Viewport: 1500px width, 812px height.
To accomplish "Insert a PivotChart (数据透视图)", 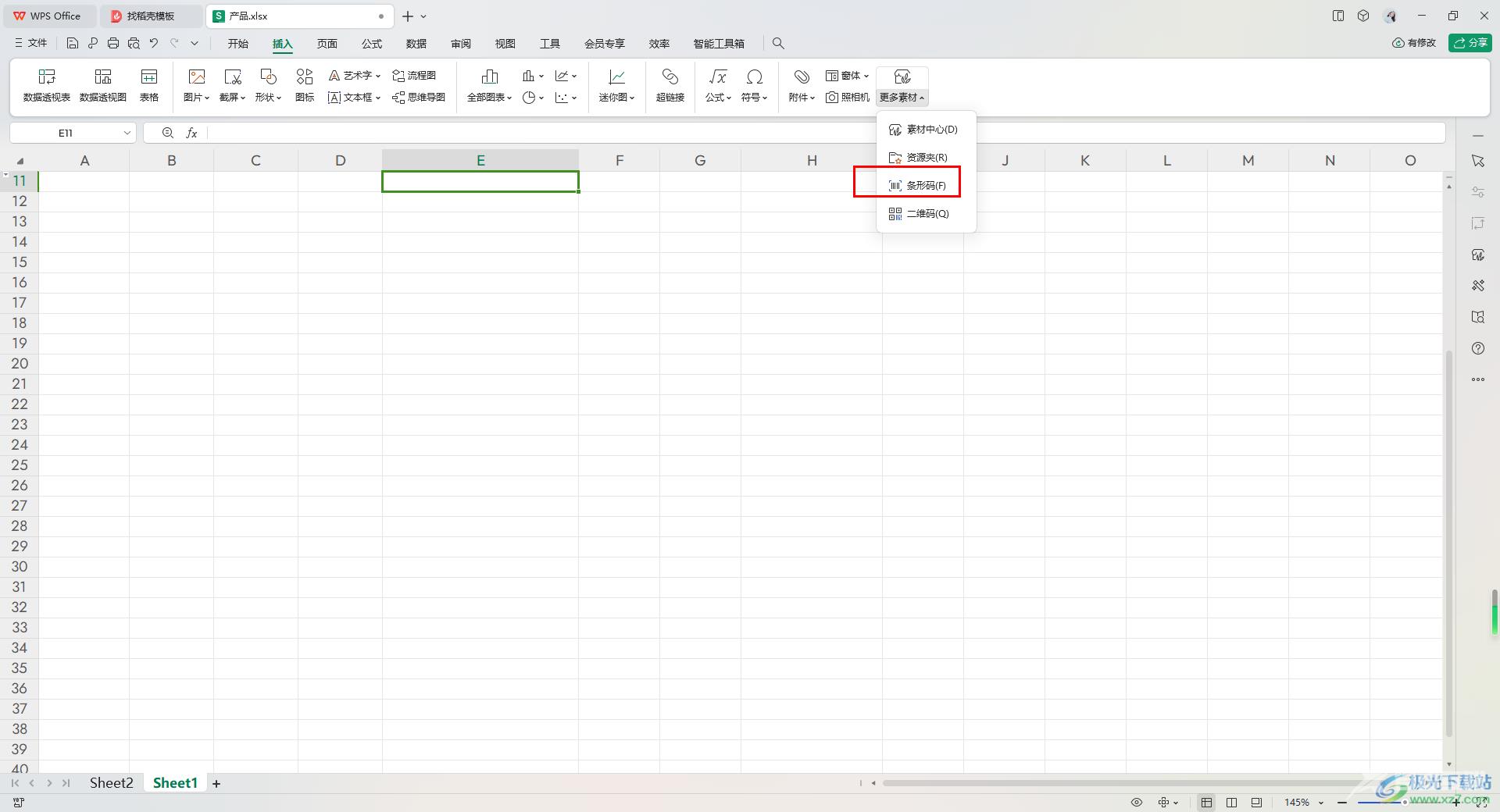I will point(103,85).
